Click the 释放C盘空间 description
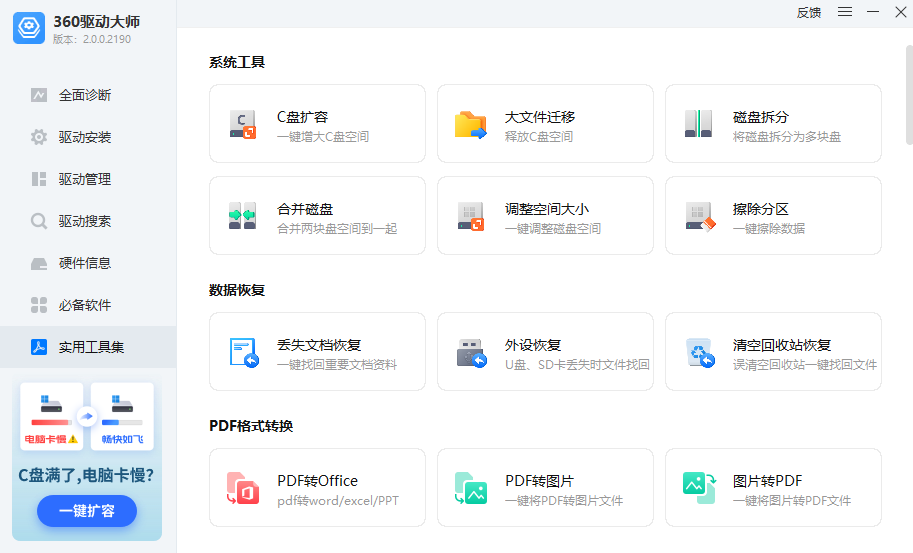913x553 pixels. click(539, 137)
